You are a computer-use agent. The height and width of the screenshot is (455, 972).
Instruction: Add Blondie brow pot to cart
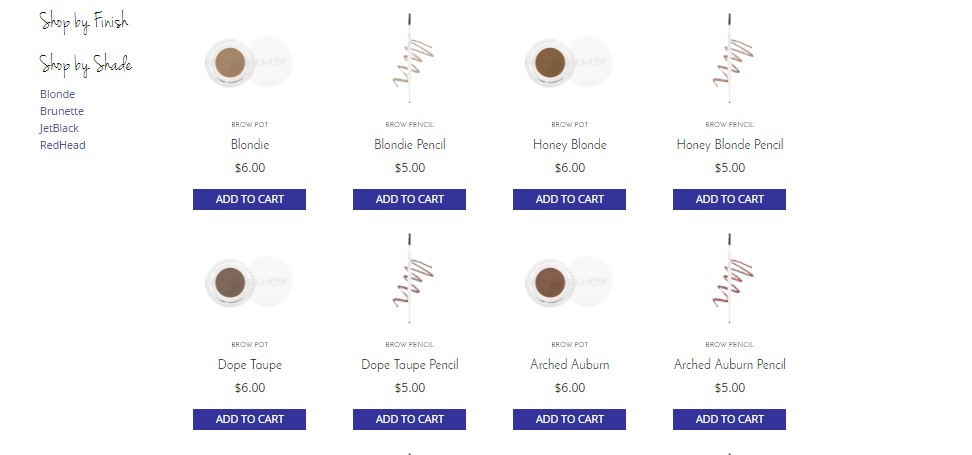pyautogui.click(x=249, y=200)
